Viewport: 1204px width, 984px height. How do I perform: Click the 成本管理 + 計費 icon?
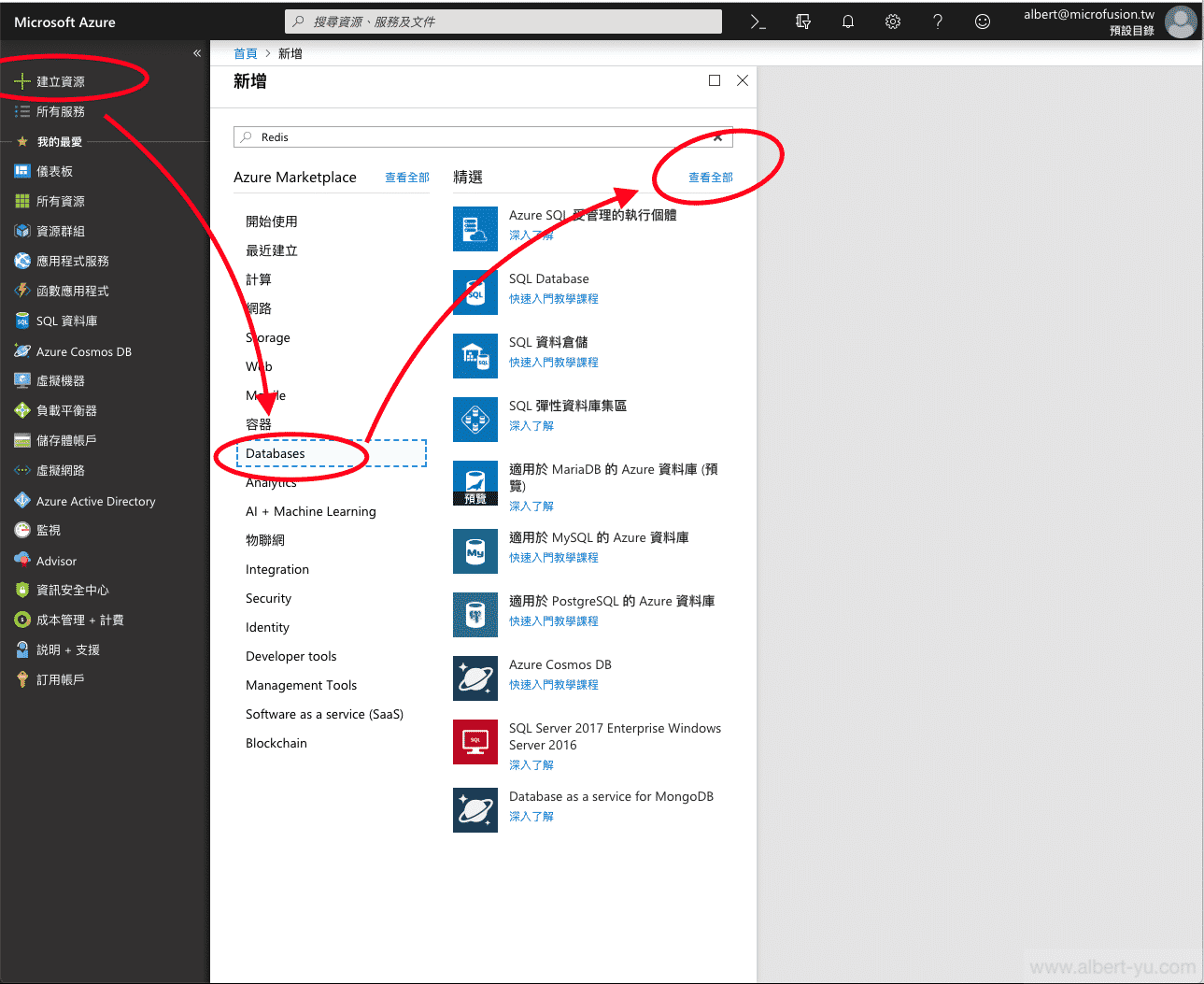tap(22, 620)
